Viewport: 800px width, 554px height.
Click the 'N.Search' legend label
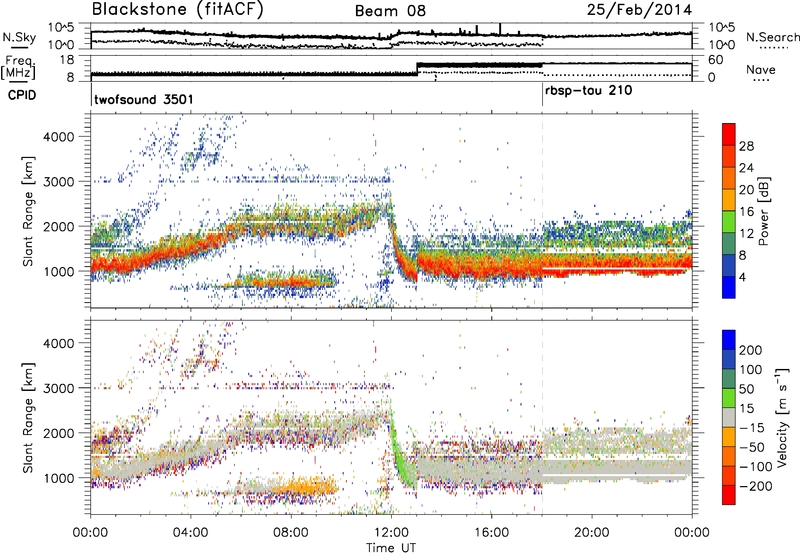point(773,37)
